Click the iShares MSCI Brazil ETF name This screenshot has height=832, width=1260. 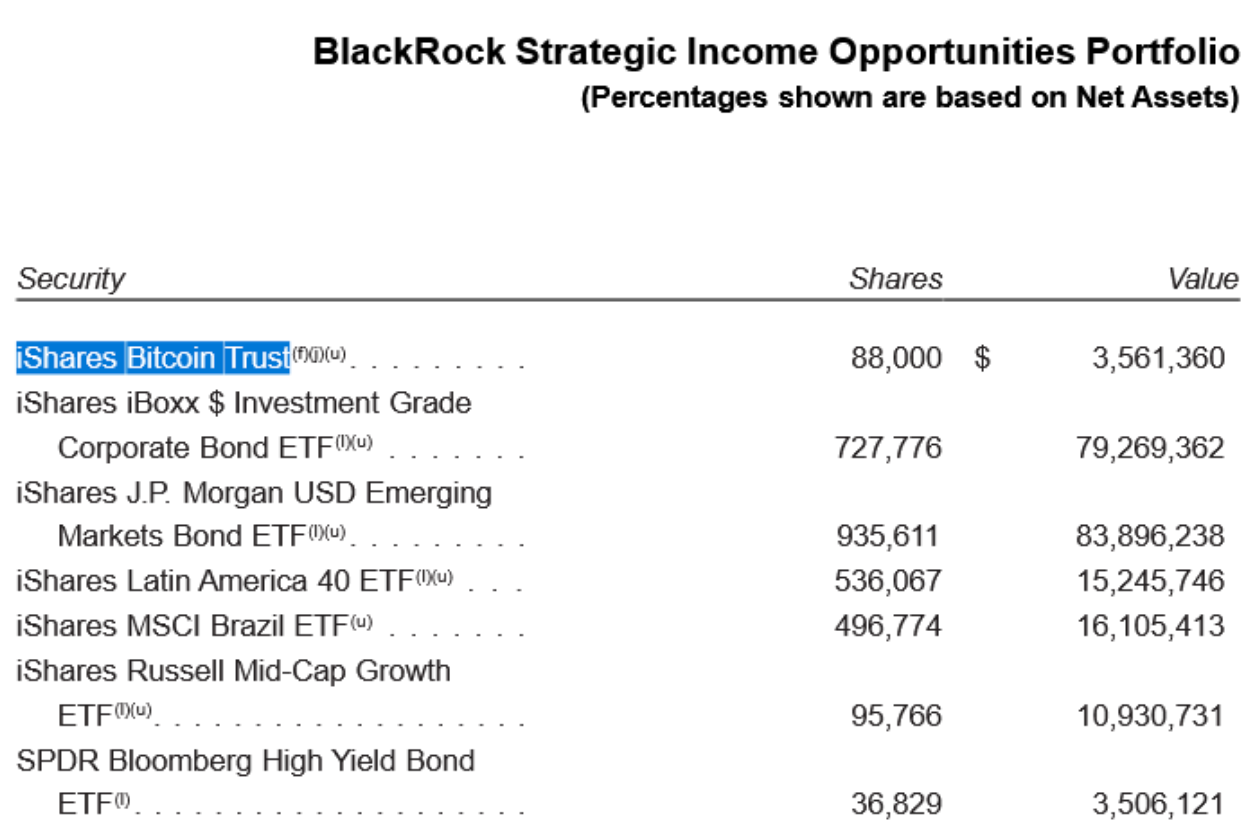pyautogui.click(x=181, y=626)
